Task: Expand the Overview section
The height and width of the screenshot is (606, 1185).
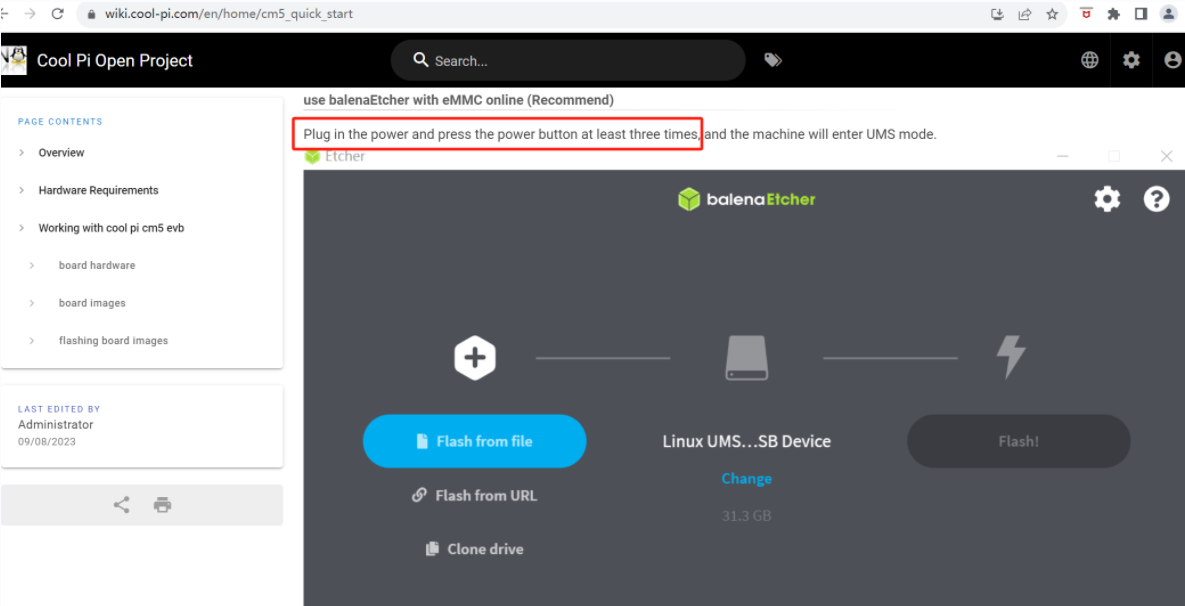Action: click(x=61, y=153)
